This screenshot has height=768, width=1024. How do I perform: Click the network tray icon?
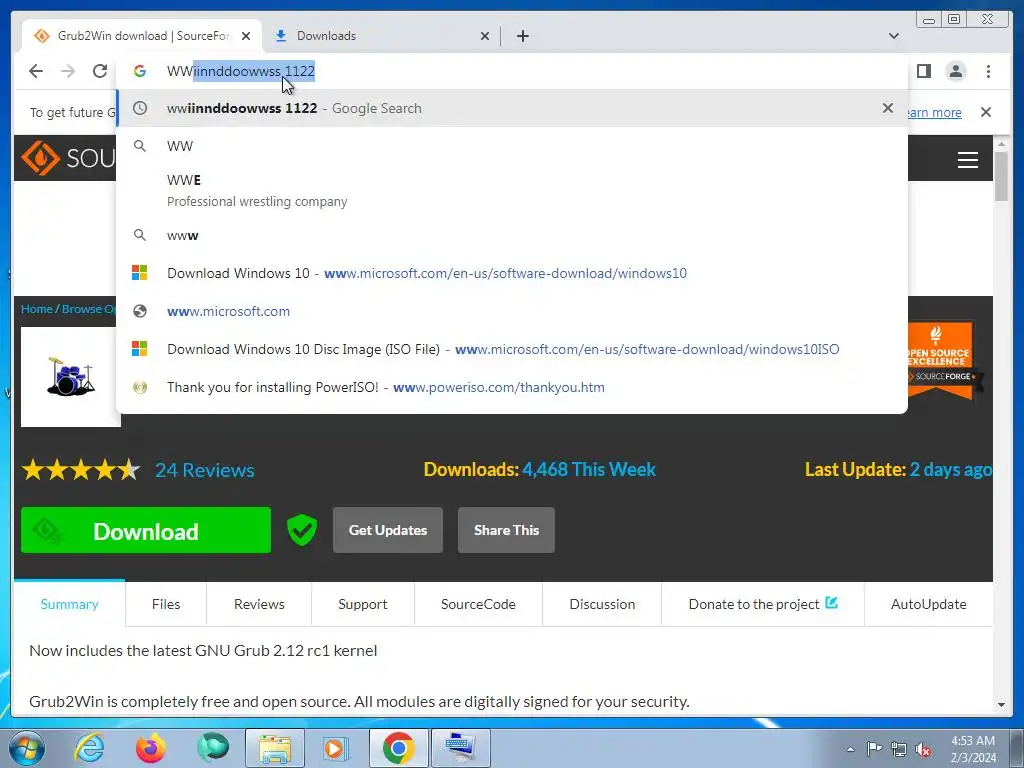[899, 749]
